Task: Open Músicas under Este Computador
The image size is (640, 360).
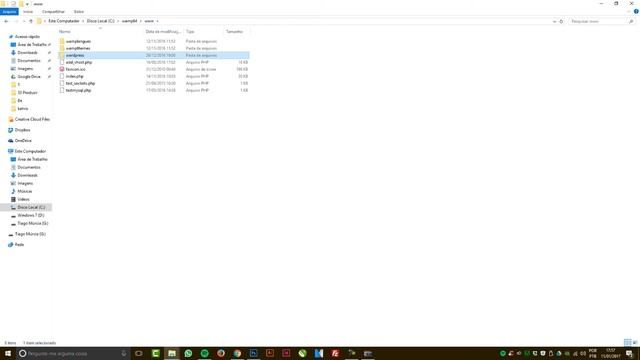Action: point(24,191)
